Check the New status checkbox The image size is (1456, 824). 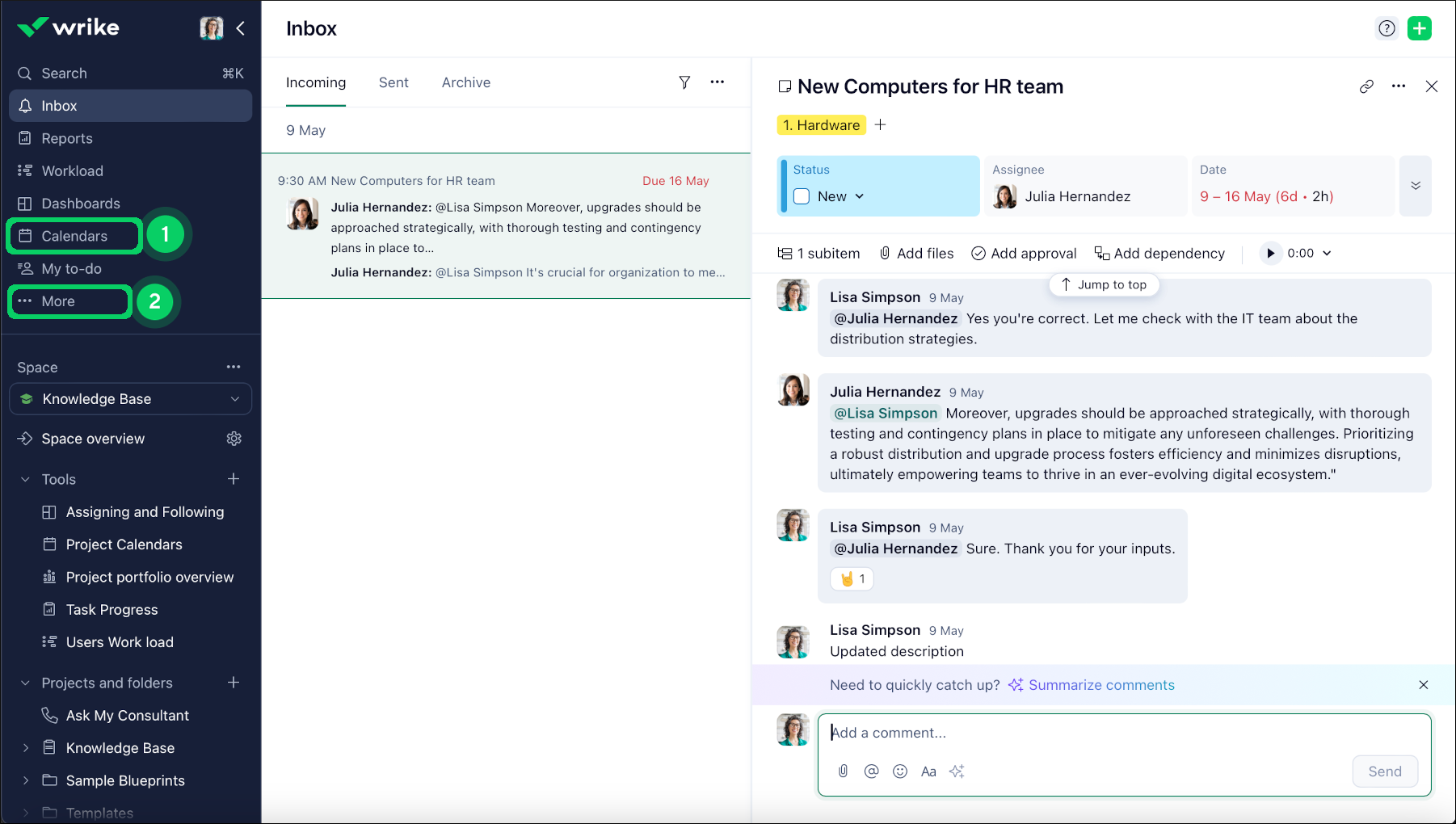coord(802,196)
